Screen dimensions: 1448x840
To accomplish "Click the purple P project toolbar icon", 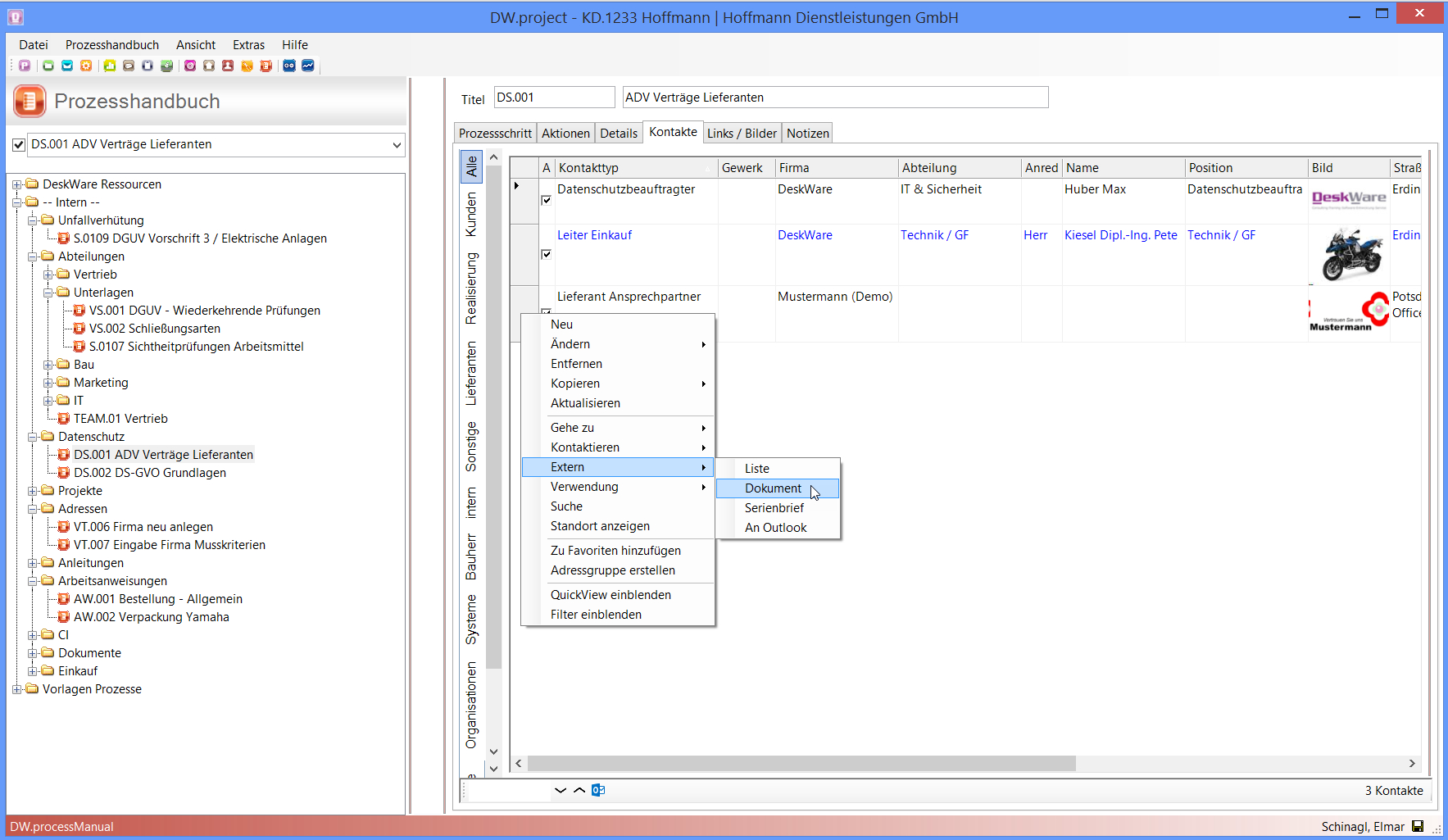I will pyautogui.click(x=25, y=66).
